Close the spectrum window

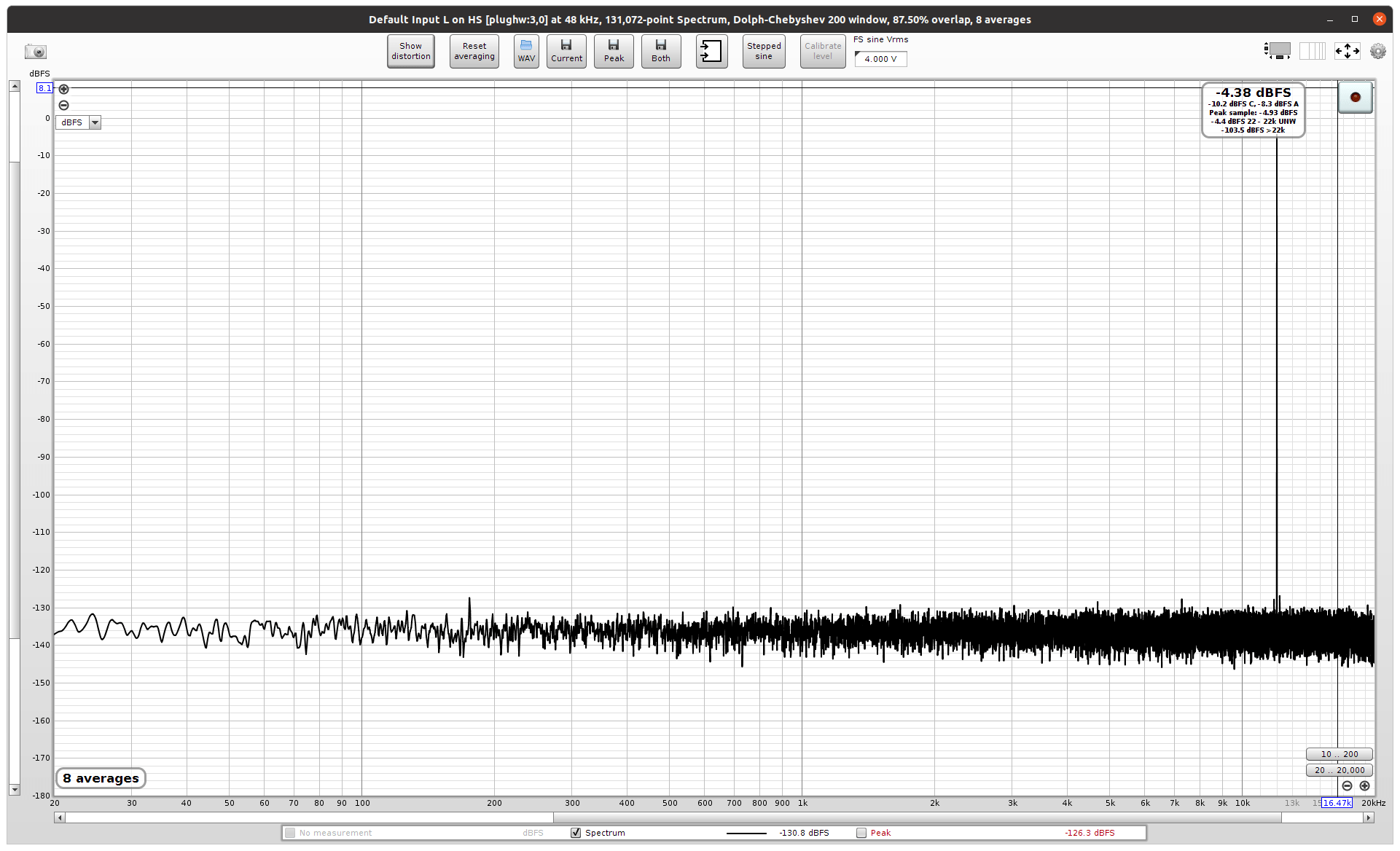coord(1379,20)
